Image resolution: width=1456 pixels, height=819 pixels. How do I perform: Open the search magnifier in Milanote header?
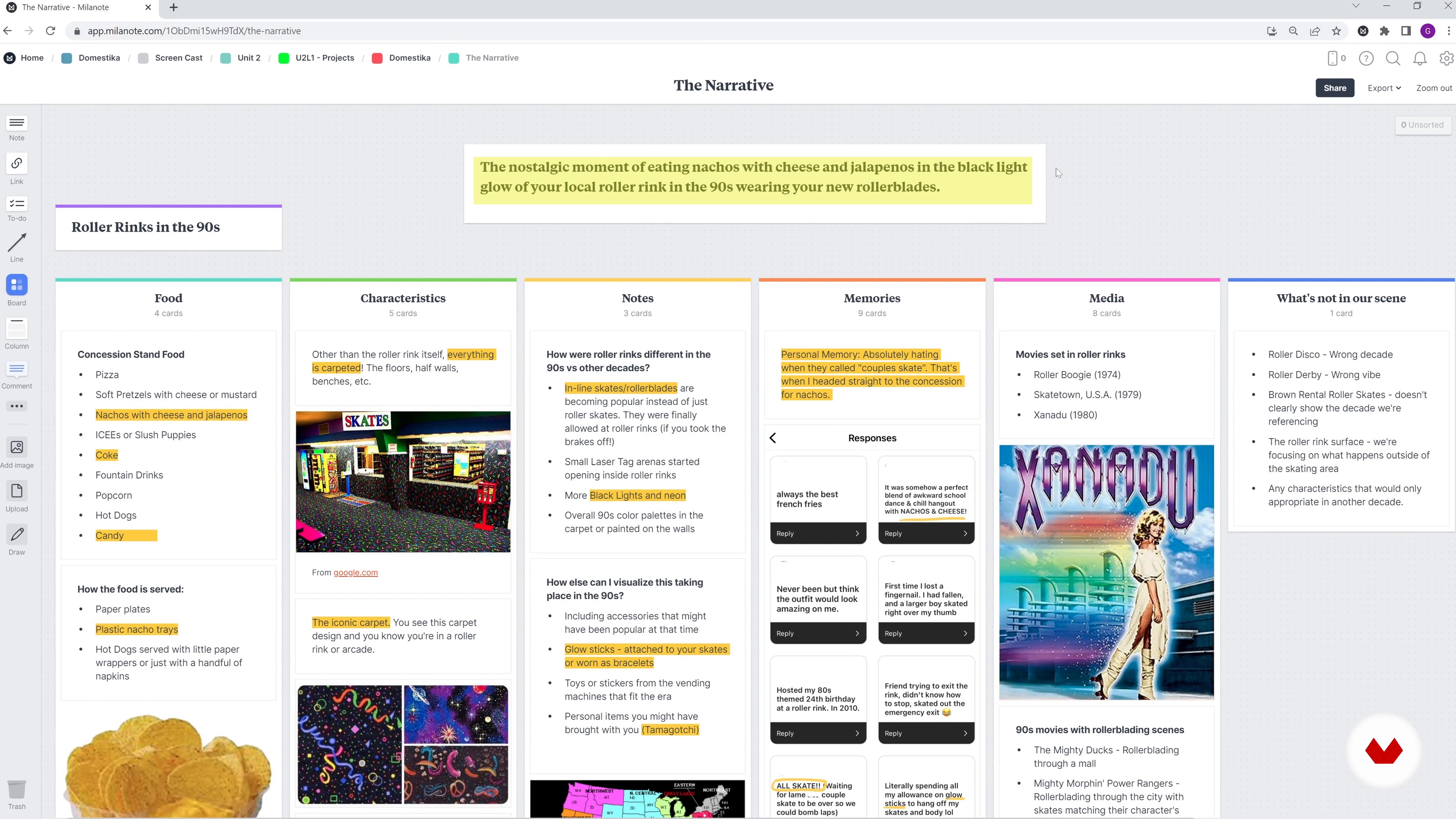[1393, 58]
